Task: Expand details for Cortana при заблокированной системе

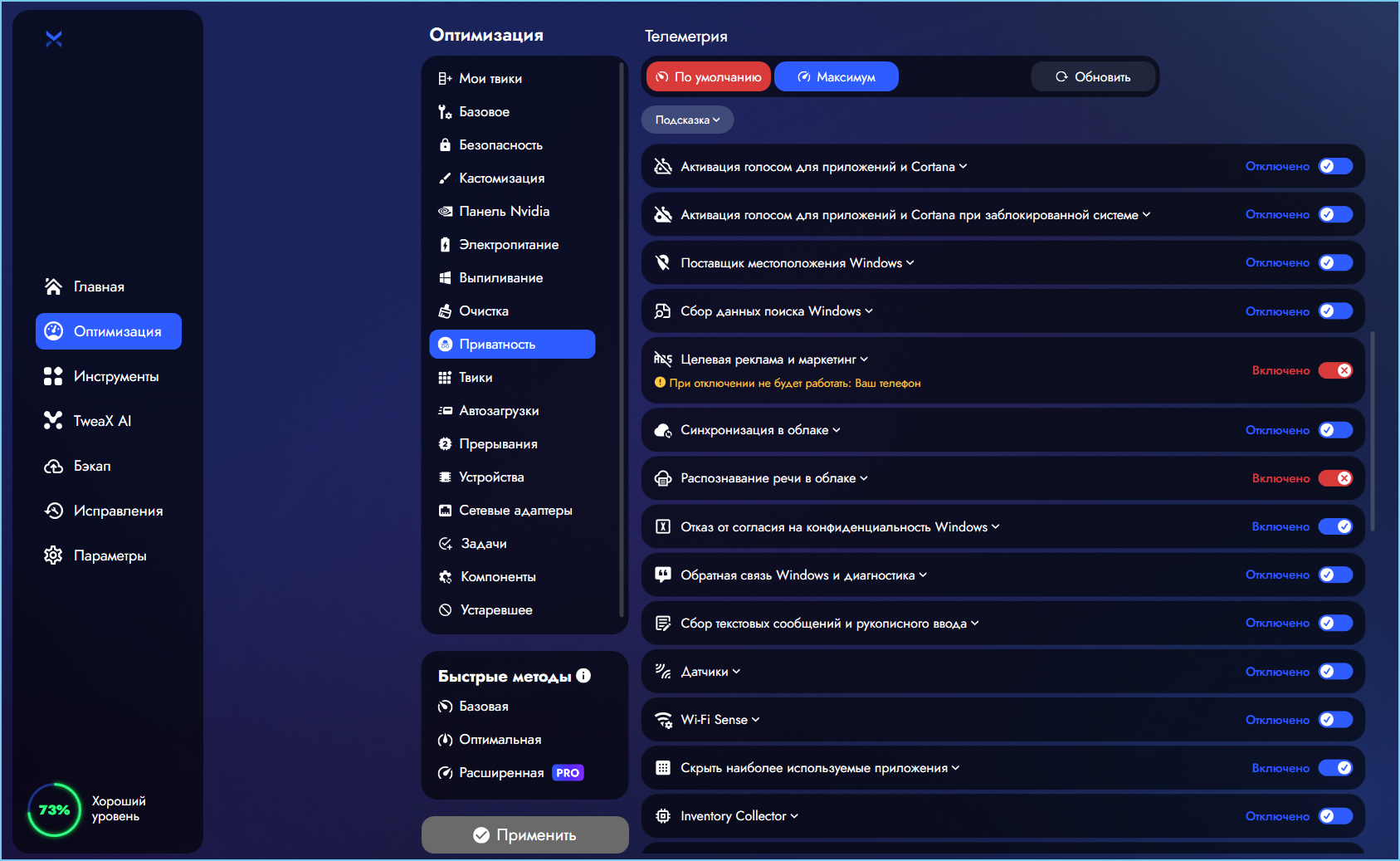Action: [x=1146, y=214]
